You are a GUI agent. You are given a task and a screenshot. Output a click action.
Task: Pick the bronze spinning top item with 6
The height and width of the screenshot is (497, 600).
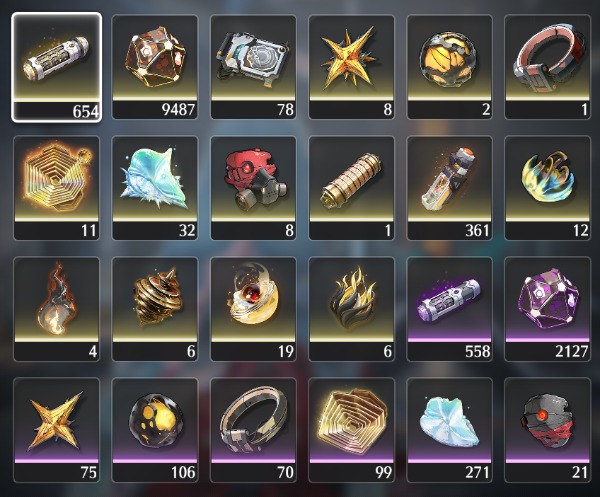155,309
